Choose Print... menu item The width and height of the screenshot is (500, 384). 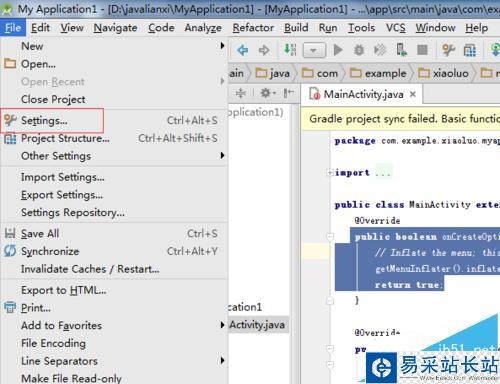click(114, 308)
